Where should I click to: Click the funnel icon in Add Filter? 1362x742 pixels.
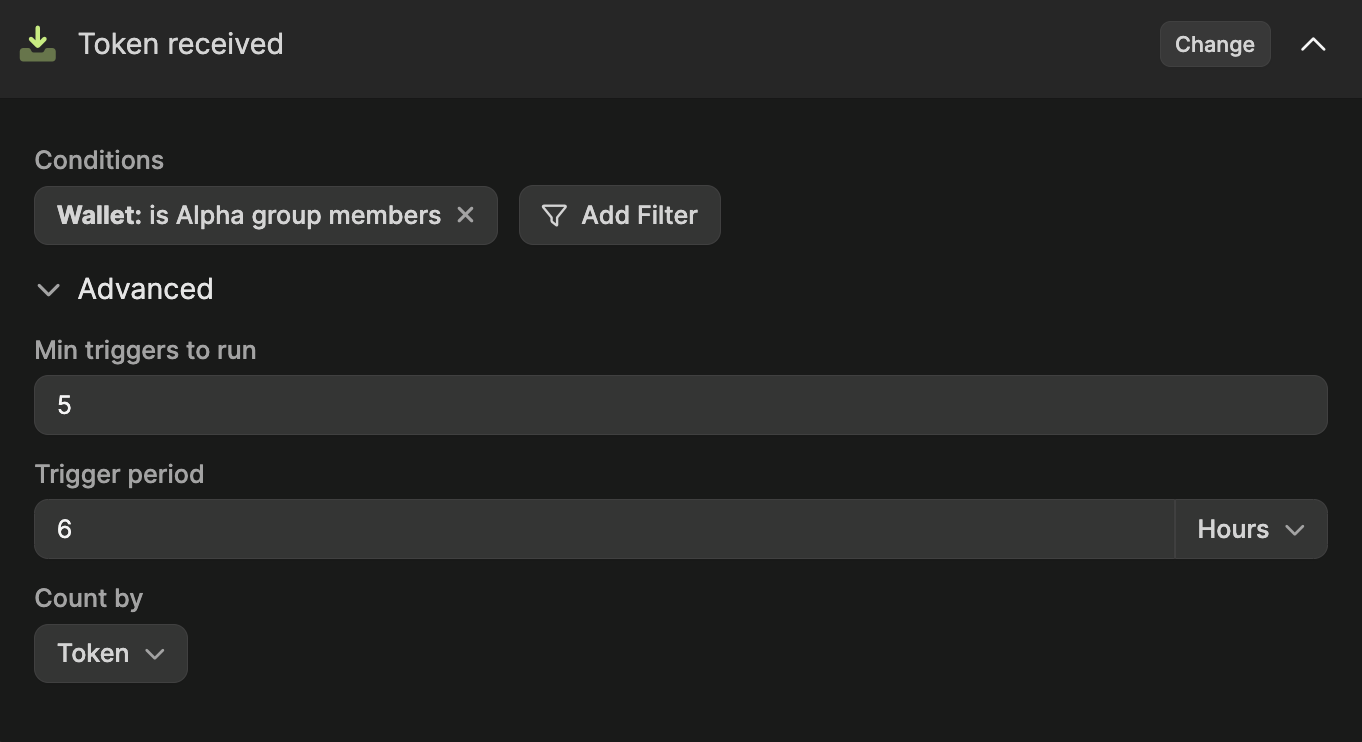(554, 215)
